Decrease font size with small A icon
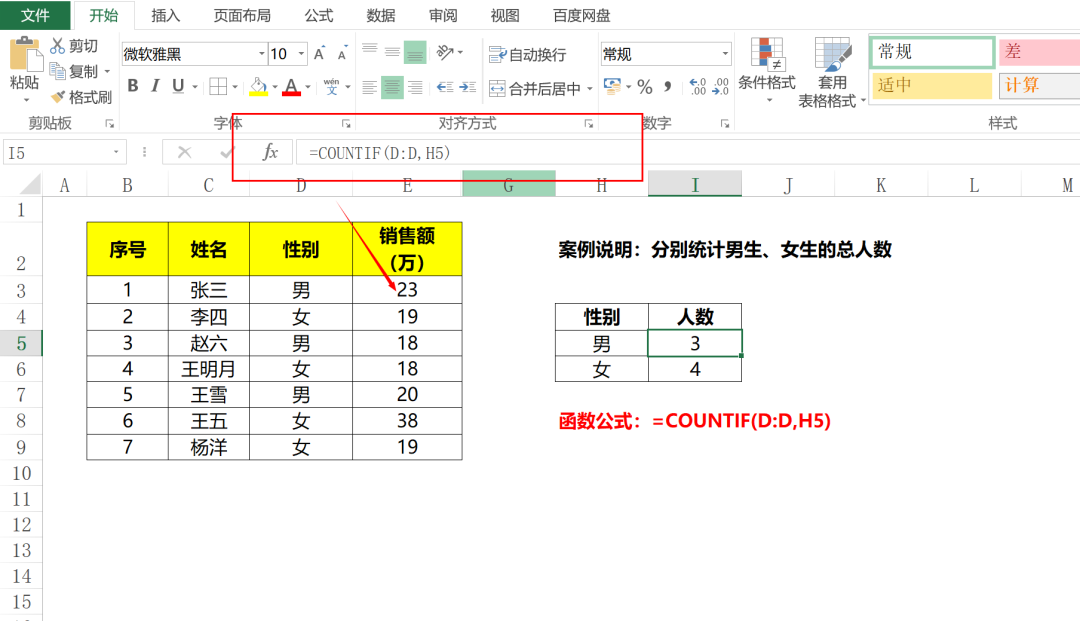1080x621 pixels. point(342,54)
